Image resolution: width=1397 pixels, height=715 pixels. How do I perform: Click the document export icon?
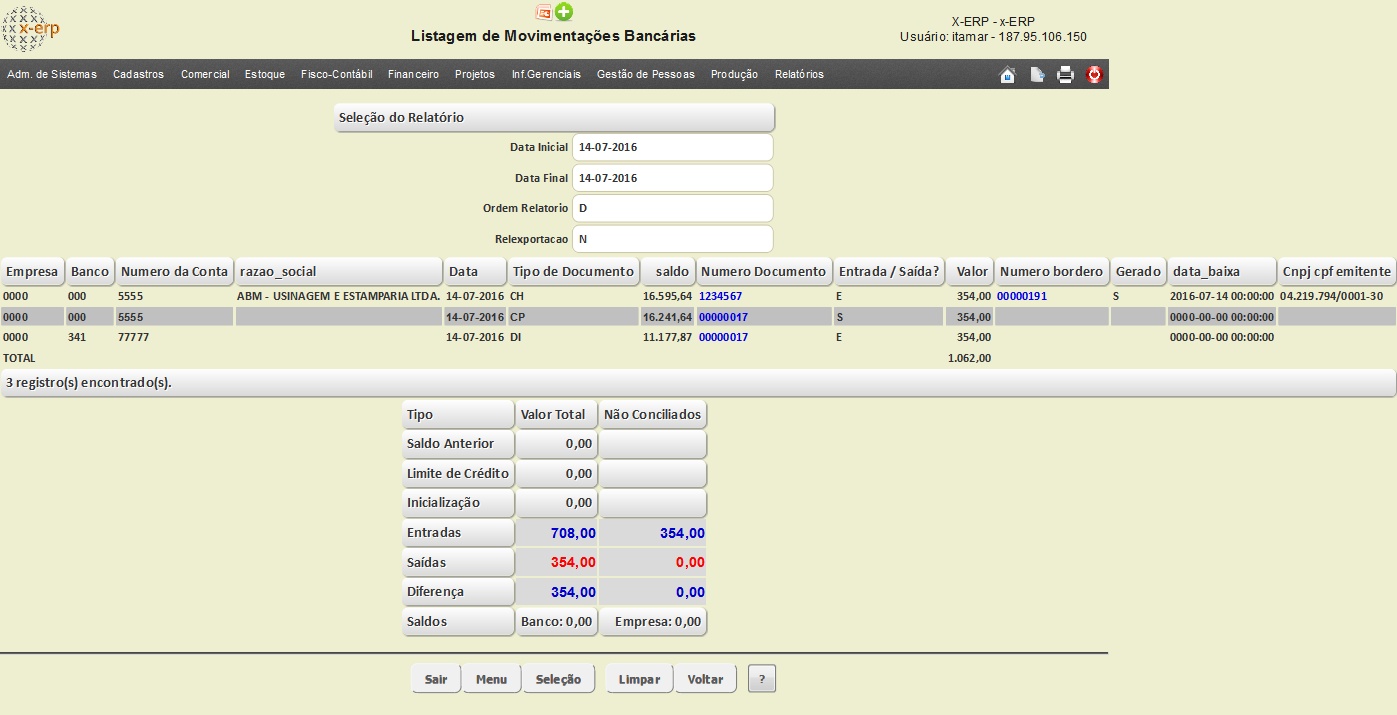(x=1037, y=75)
